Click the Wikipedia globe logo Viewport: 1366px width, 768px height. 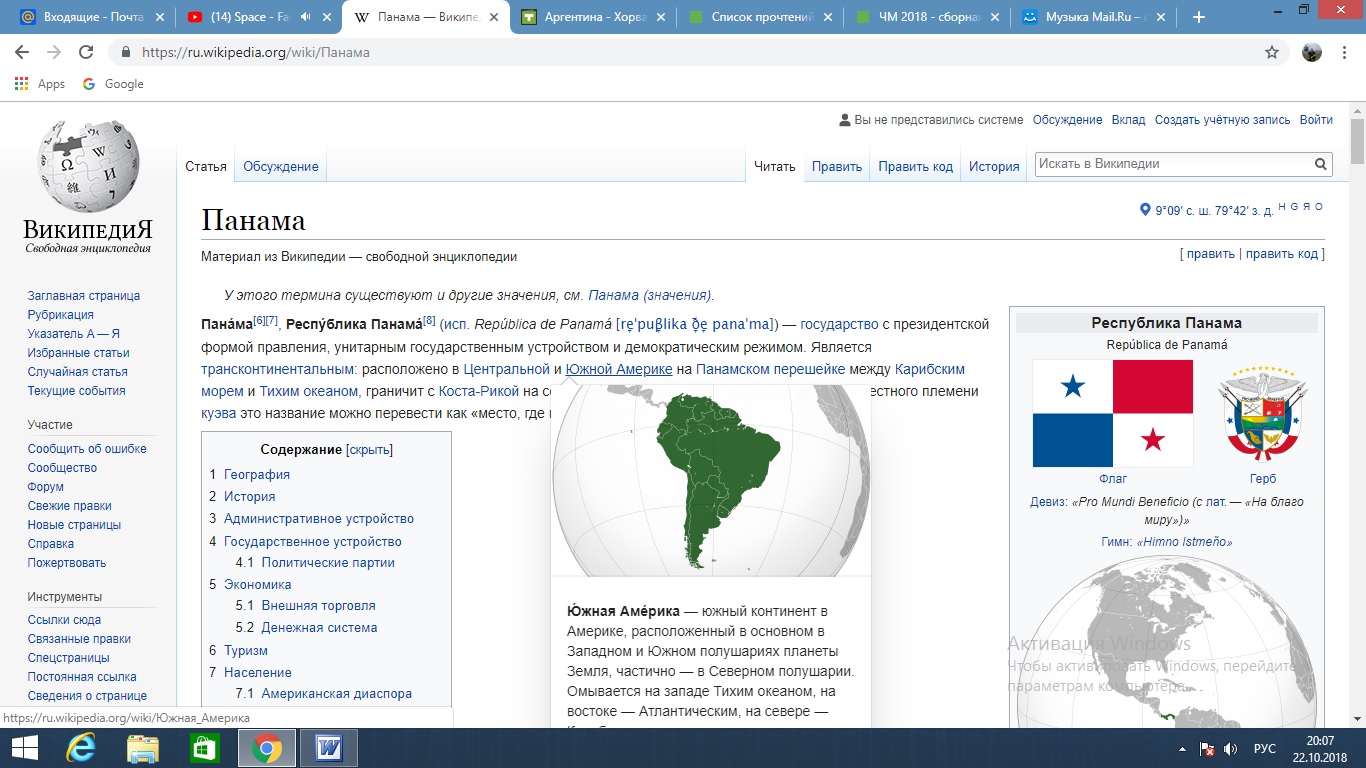88,165
